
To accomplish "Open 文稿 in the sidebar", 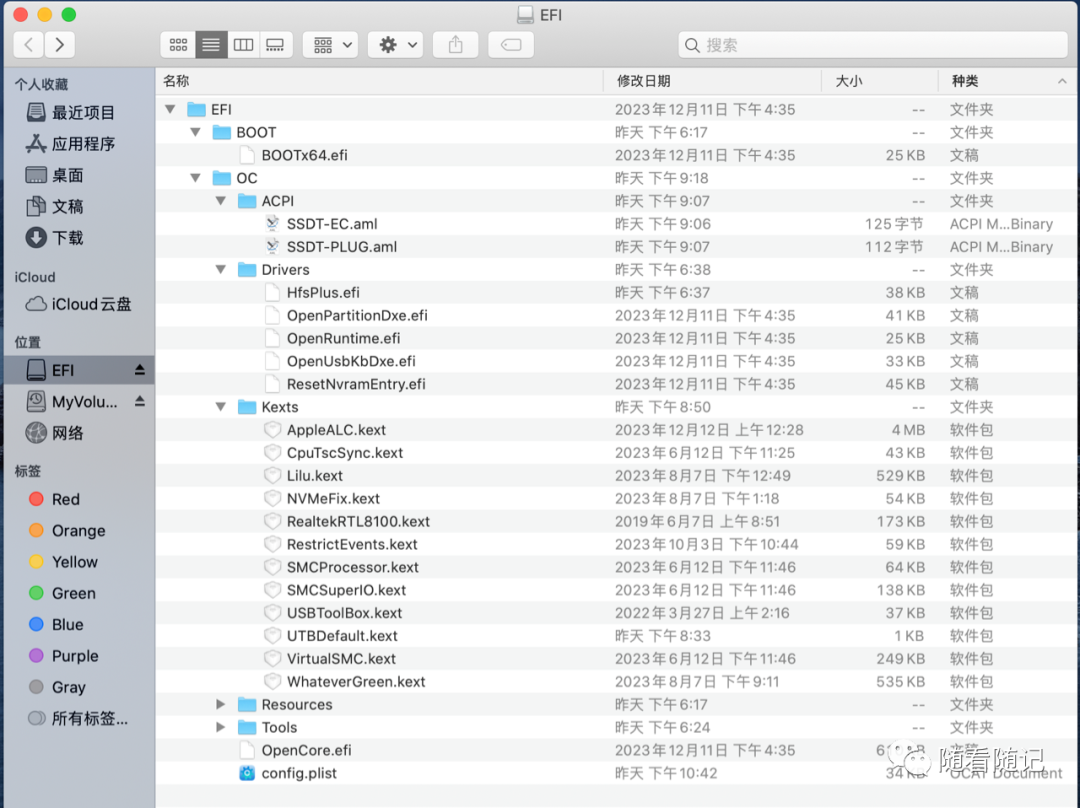I will 54,206.
